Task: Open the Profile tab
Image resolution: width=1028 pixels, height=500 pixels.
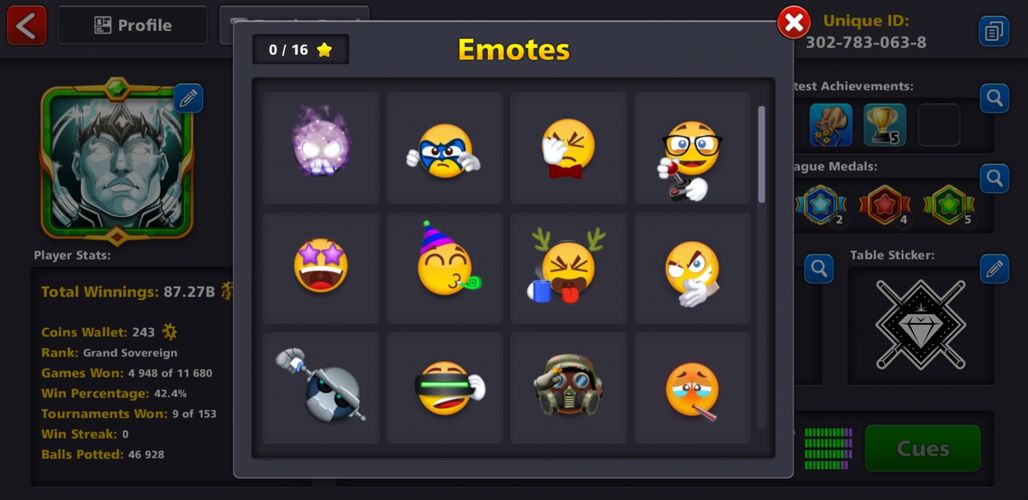Action: pos(132,26)
